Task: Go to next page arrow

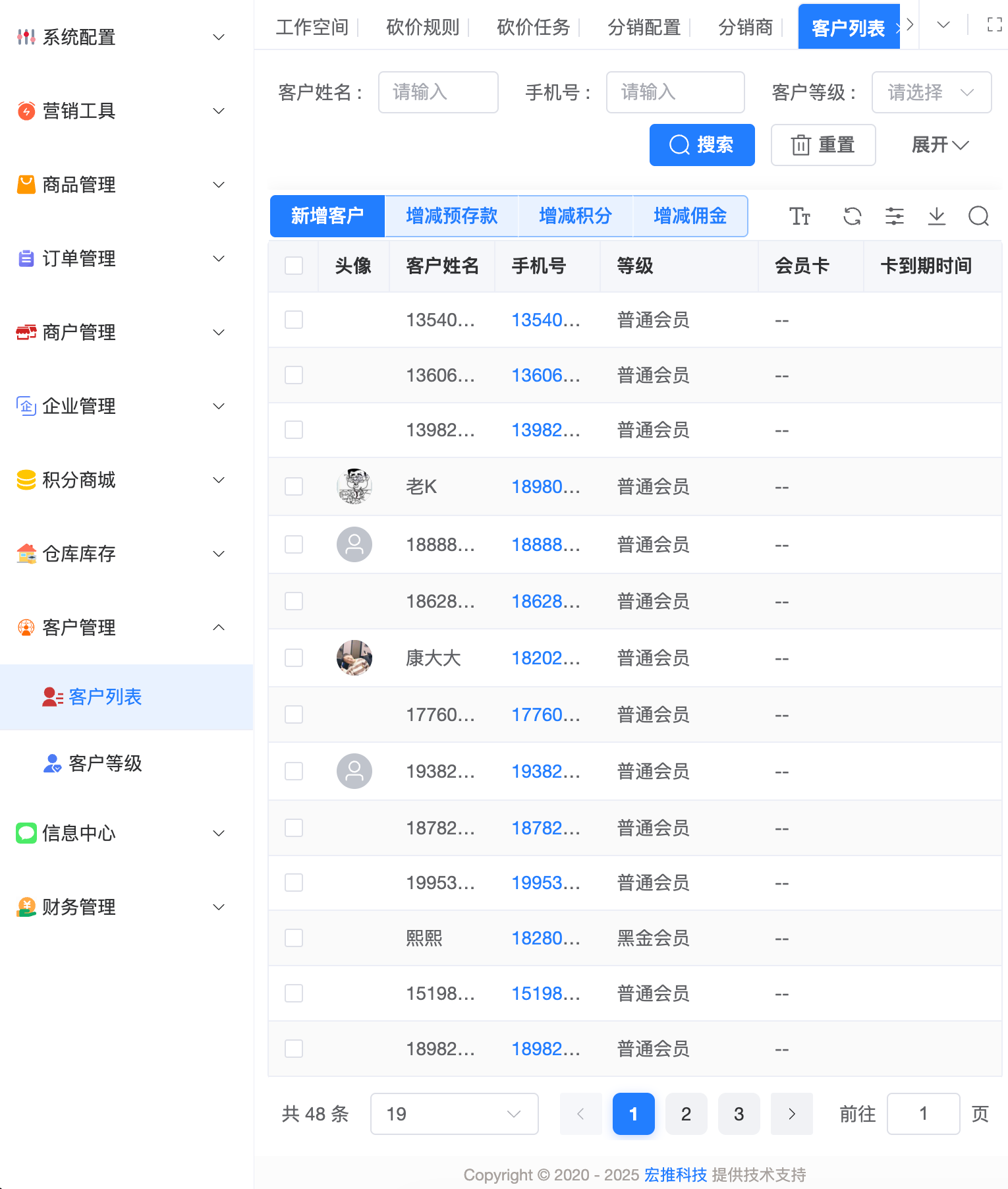Action: (792, 1114)
